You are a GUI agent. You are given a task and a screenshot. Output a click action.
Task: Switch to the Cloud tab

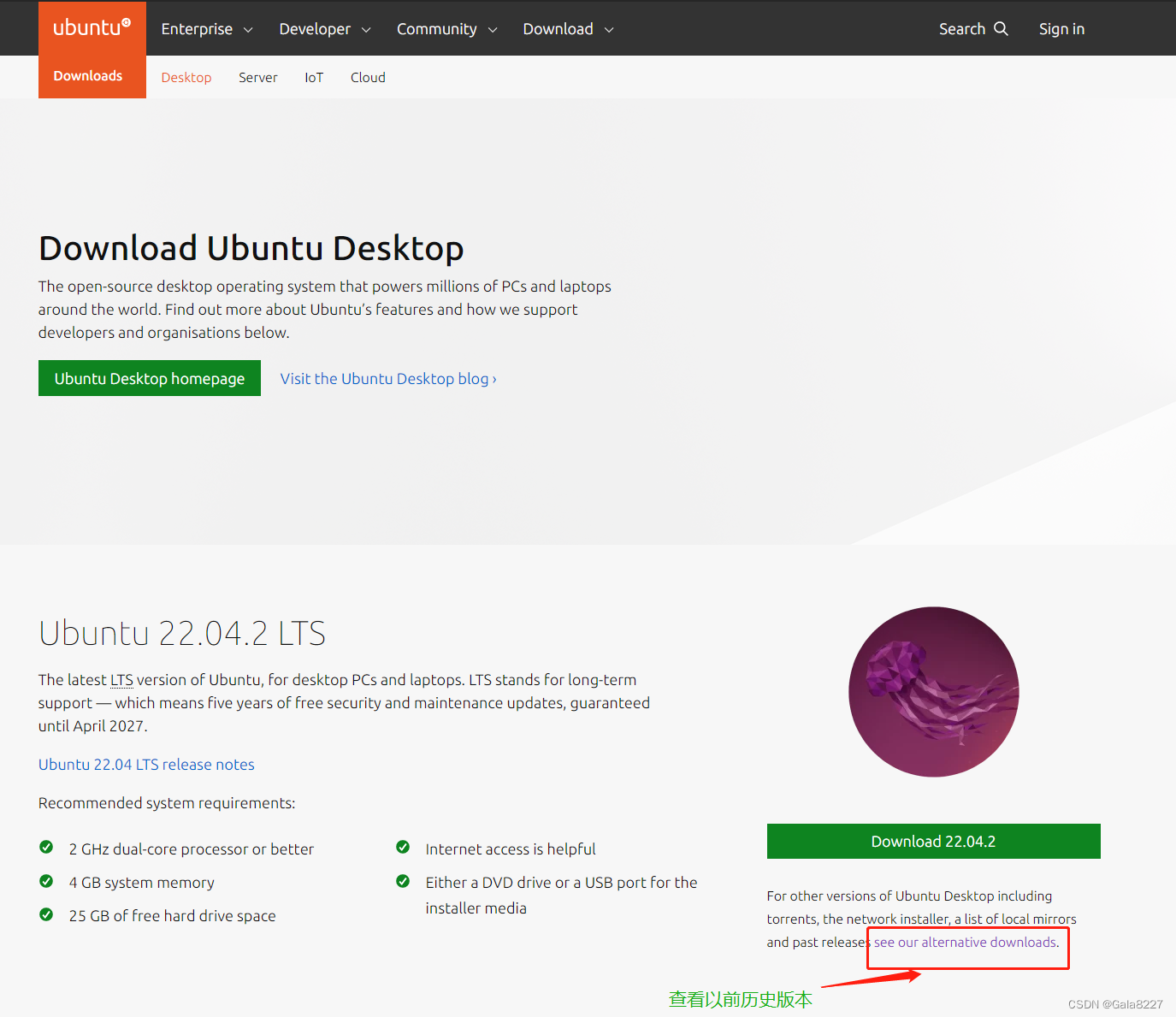[368, 77]
